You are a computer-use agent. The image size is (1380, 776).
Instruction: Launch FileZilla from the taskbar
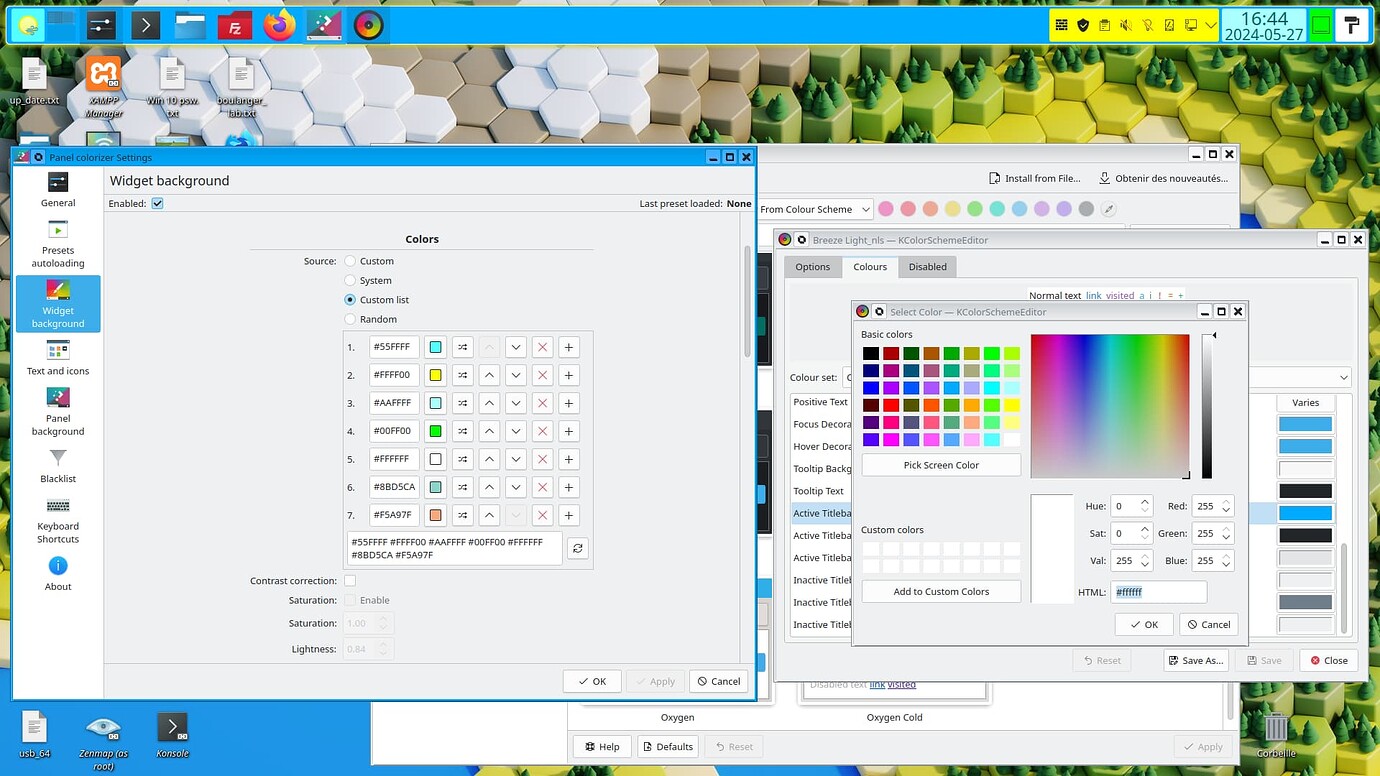[x=234, y=25]
